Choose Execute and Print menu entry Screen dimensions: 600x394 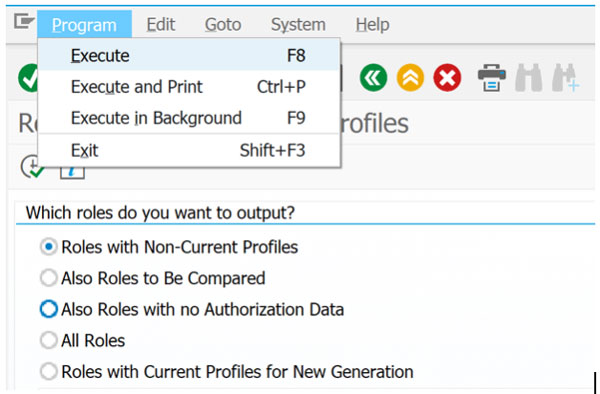(x=189, y=87)
